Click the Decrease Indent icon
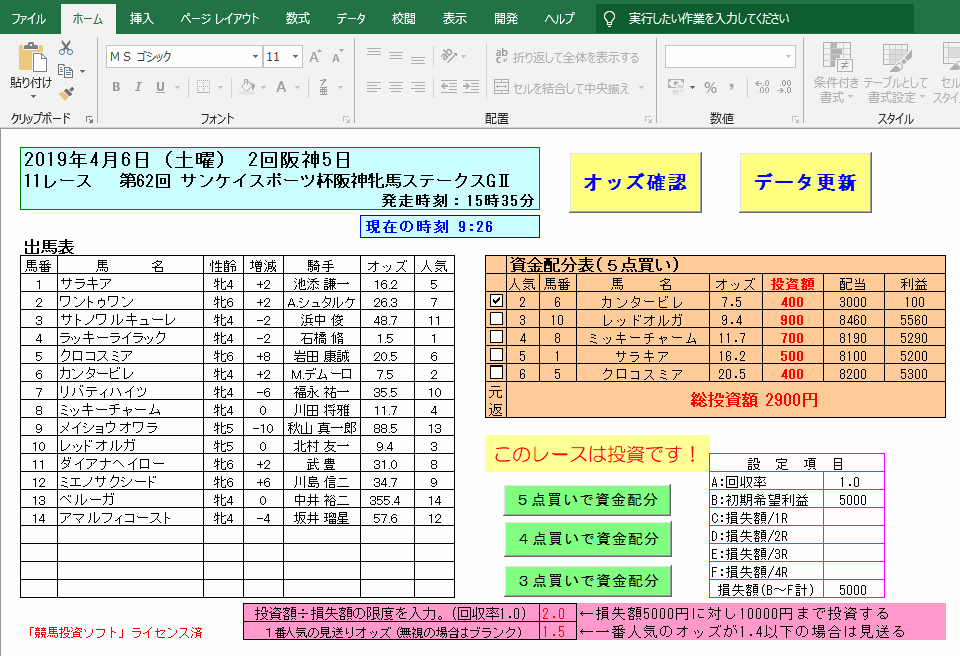 [x=449, y=87]
